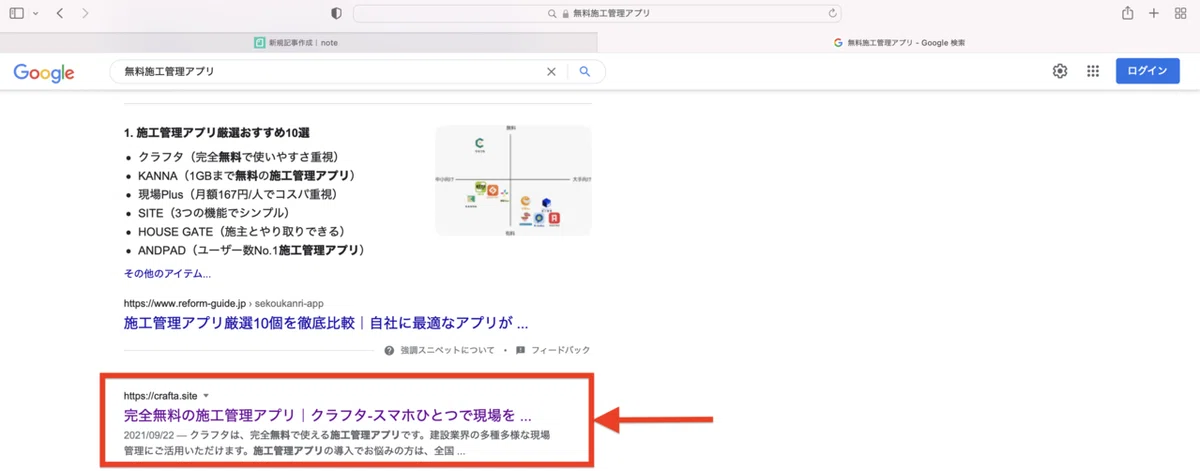Click the 2021/09/22 snippet description text

pos(337,444)
